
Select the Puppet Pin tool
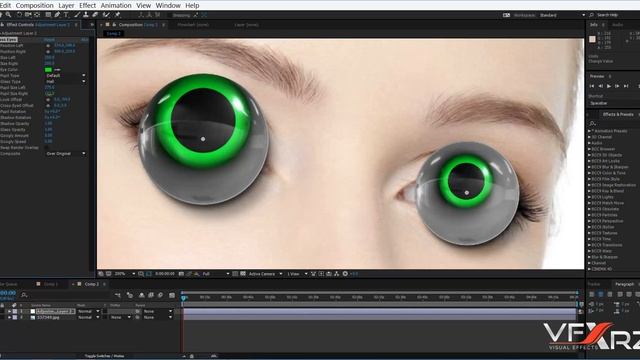(118, 15)
